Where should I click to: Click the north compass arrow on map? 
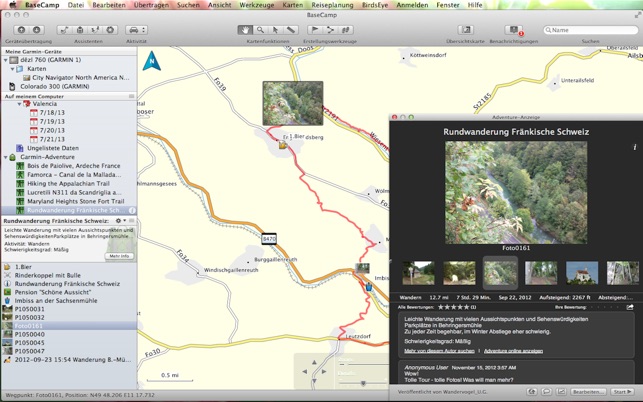pos(151,62)
